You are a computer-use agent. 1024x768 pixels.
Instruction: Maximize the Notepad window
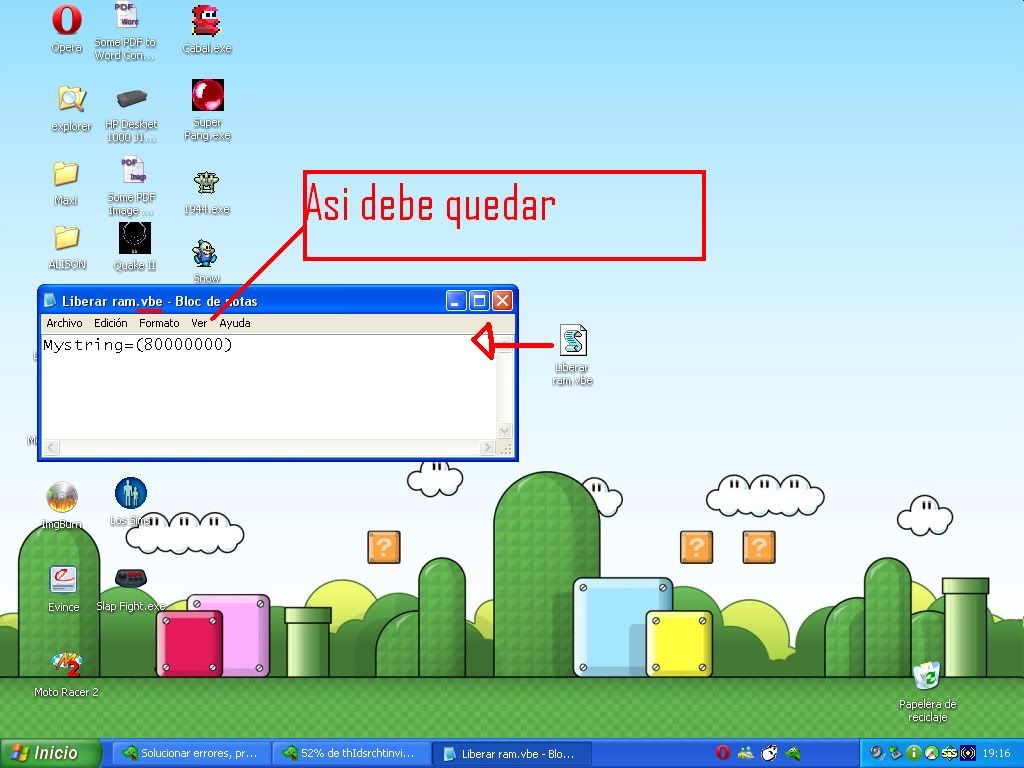click(x=479, y=300)
